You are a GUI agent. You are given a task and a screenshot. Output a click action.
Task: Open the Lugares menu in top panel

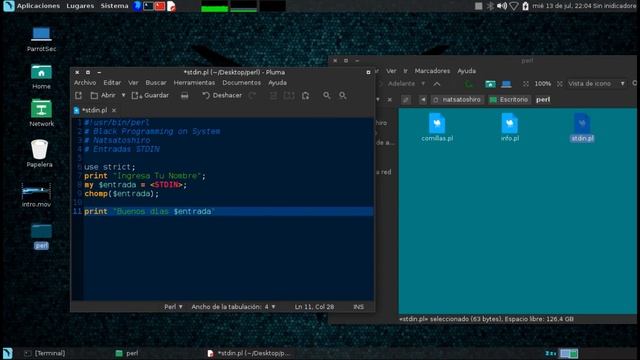80,6
